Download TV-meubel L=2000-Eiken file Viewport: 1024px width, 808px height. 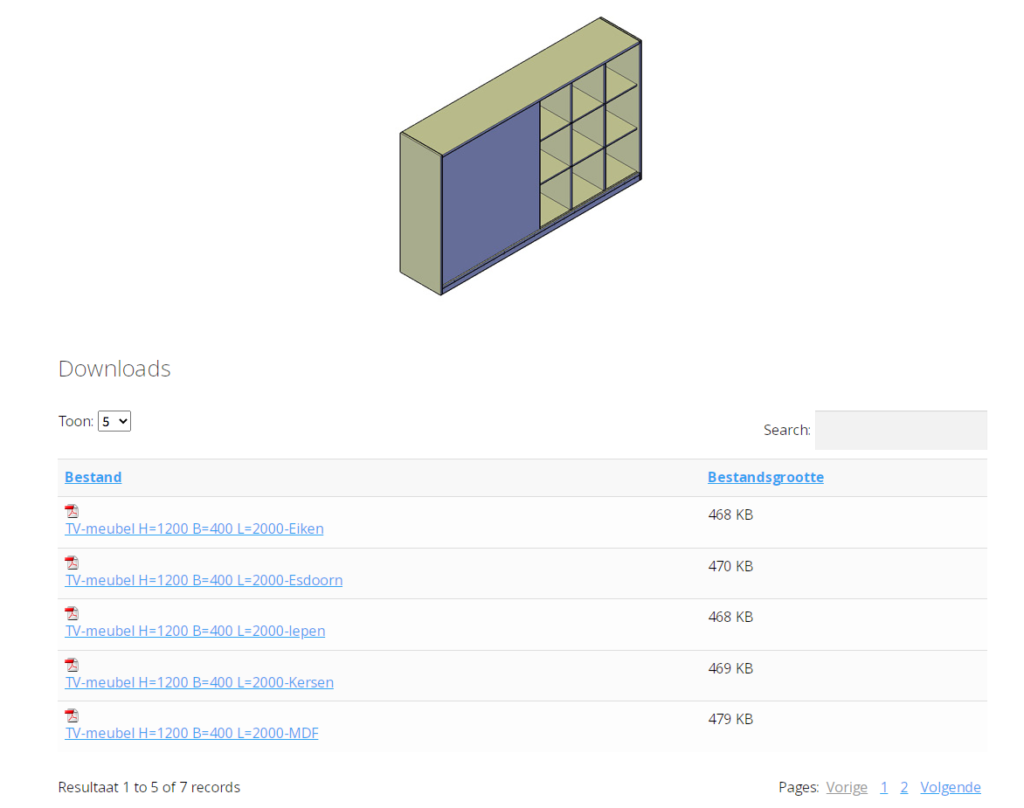[194, 529]
